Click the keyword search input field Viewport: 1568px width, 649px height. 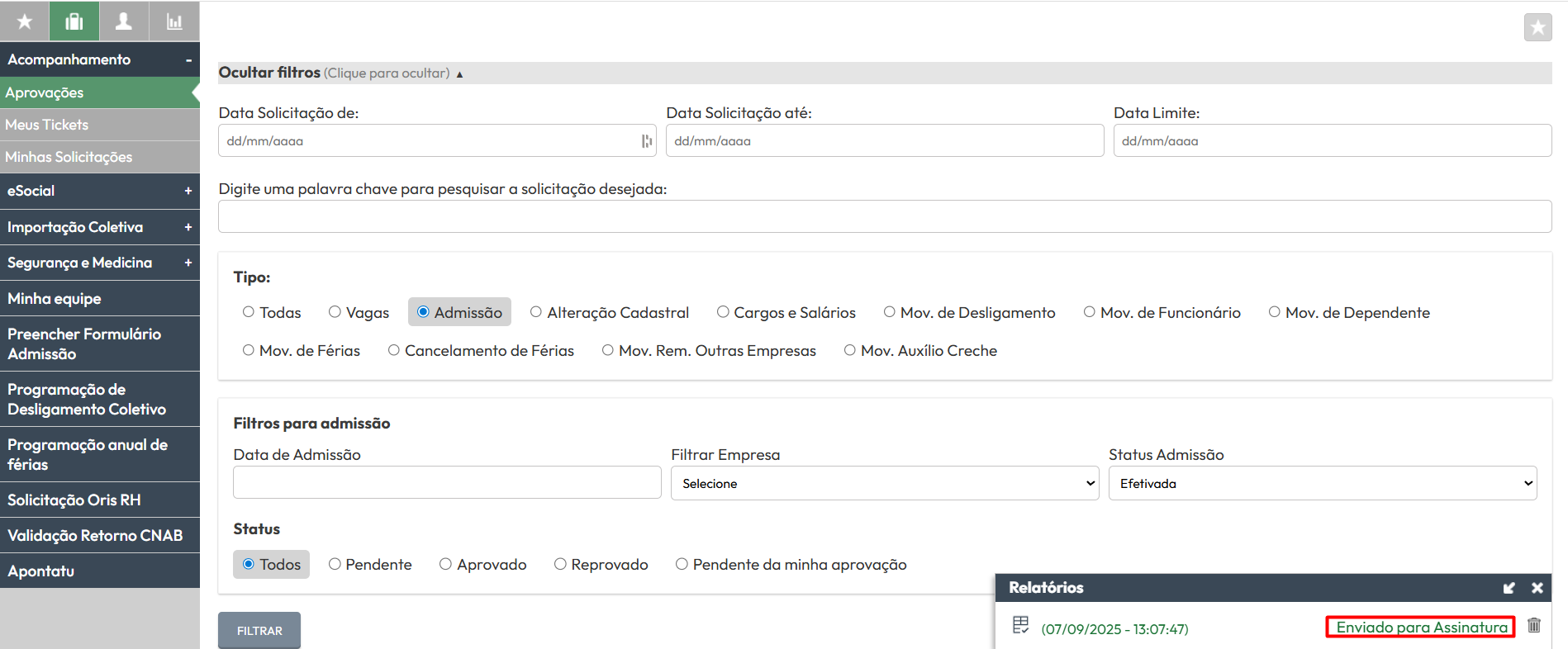pyautogui.click(x=884, y=216)
